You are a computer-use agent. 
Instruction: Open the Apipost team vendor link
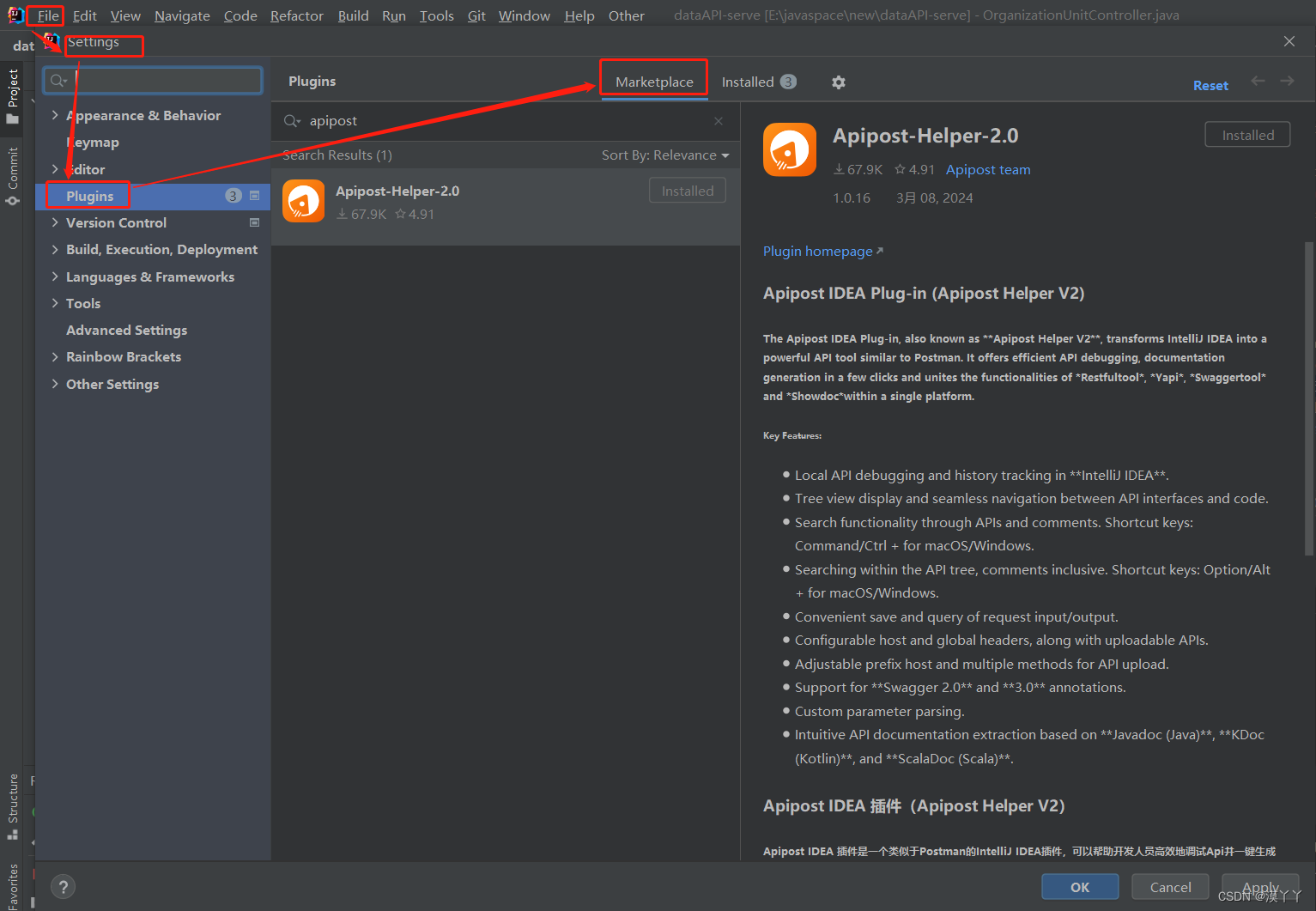pyautogui.click(x=988, y=170)
